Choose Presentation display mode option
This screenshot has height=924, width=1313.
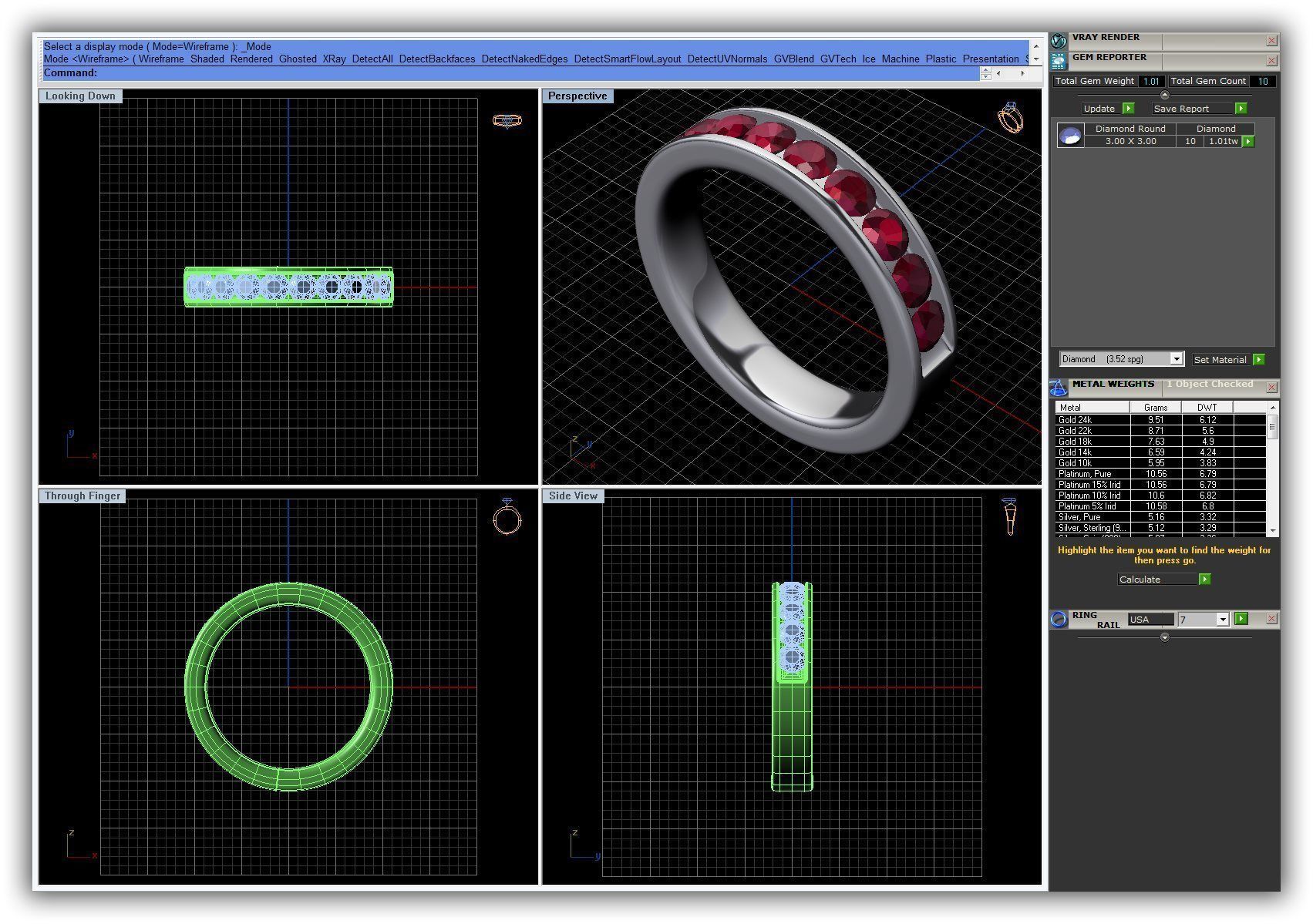991,59
